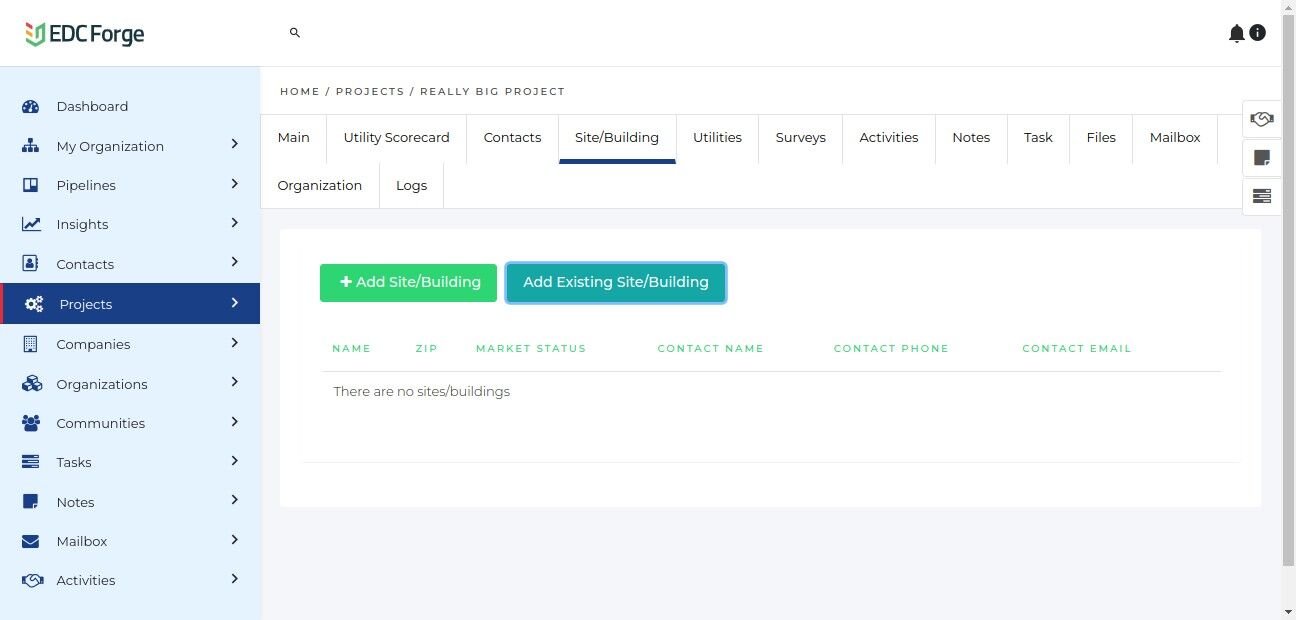
Task: Click the Mailbox envelope icon
Action: 30,541
